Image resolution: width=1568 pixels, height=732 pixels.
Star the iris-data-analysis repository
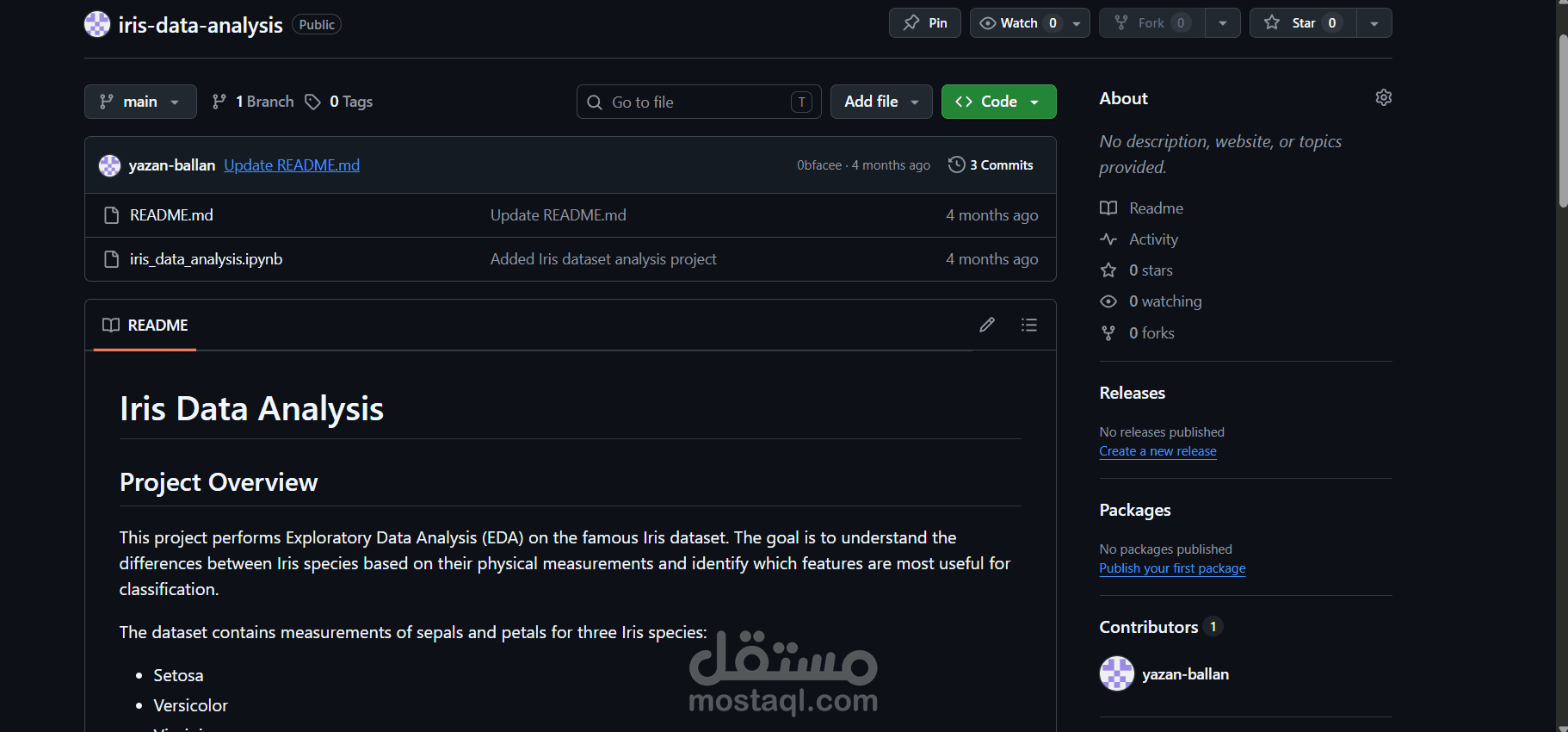pyautogui.click(x=1303, y=23)
